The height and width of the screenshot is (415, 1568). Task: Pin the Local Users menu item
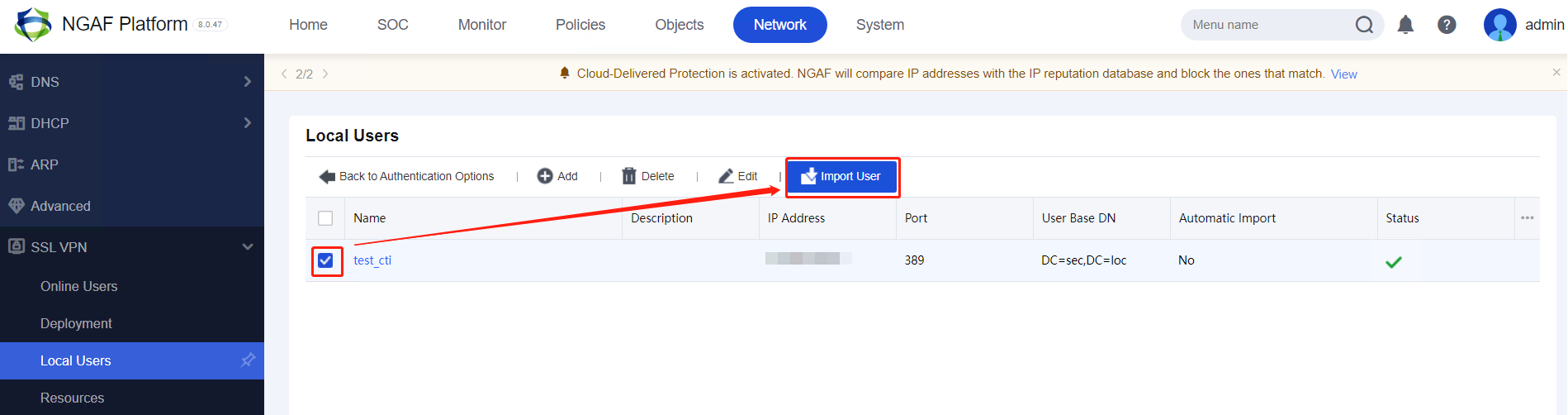(248, 360)
